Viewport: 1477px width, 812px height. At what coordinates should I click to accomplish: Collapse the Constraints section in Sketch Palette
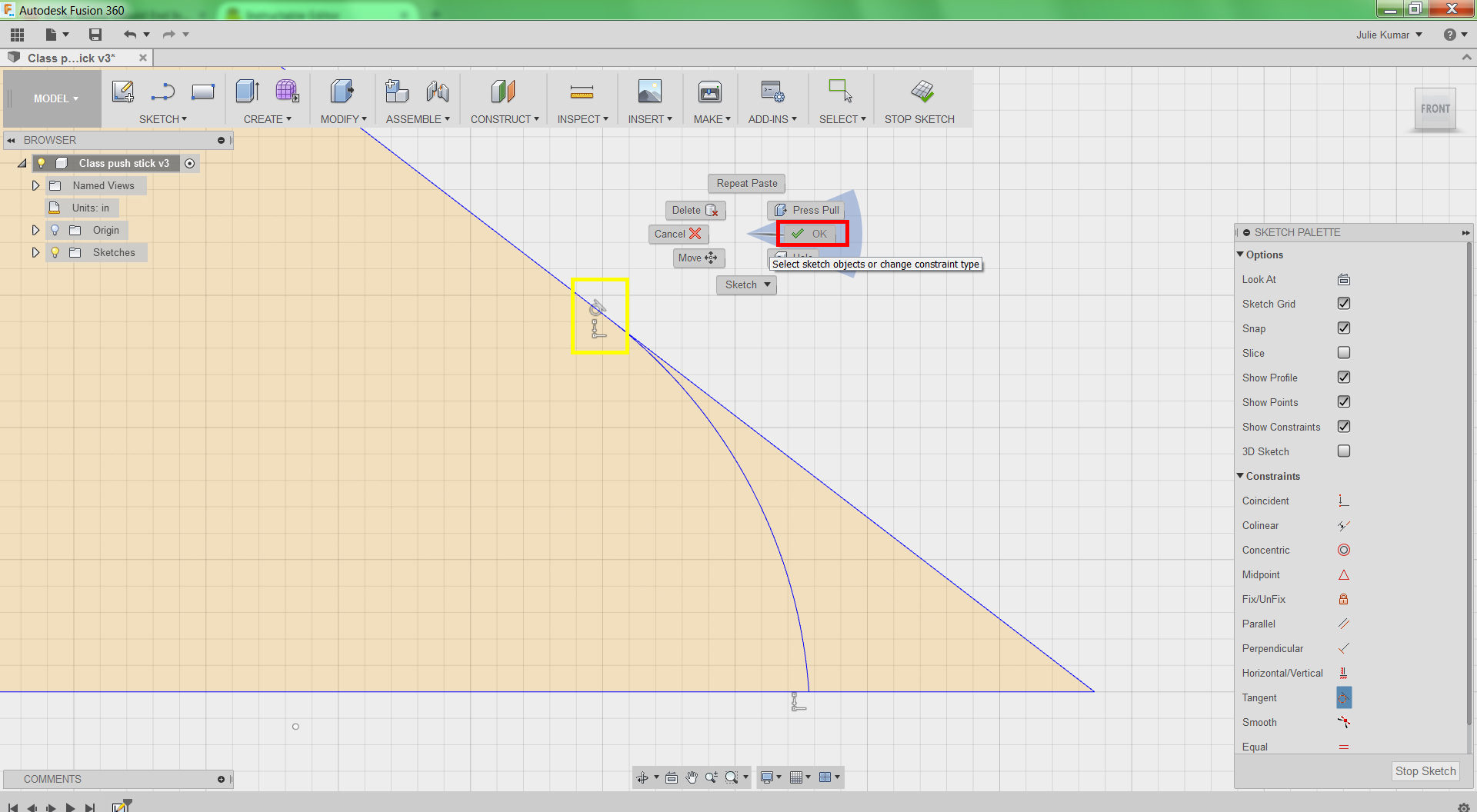1240,476
